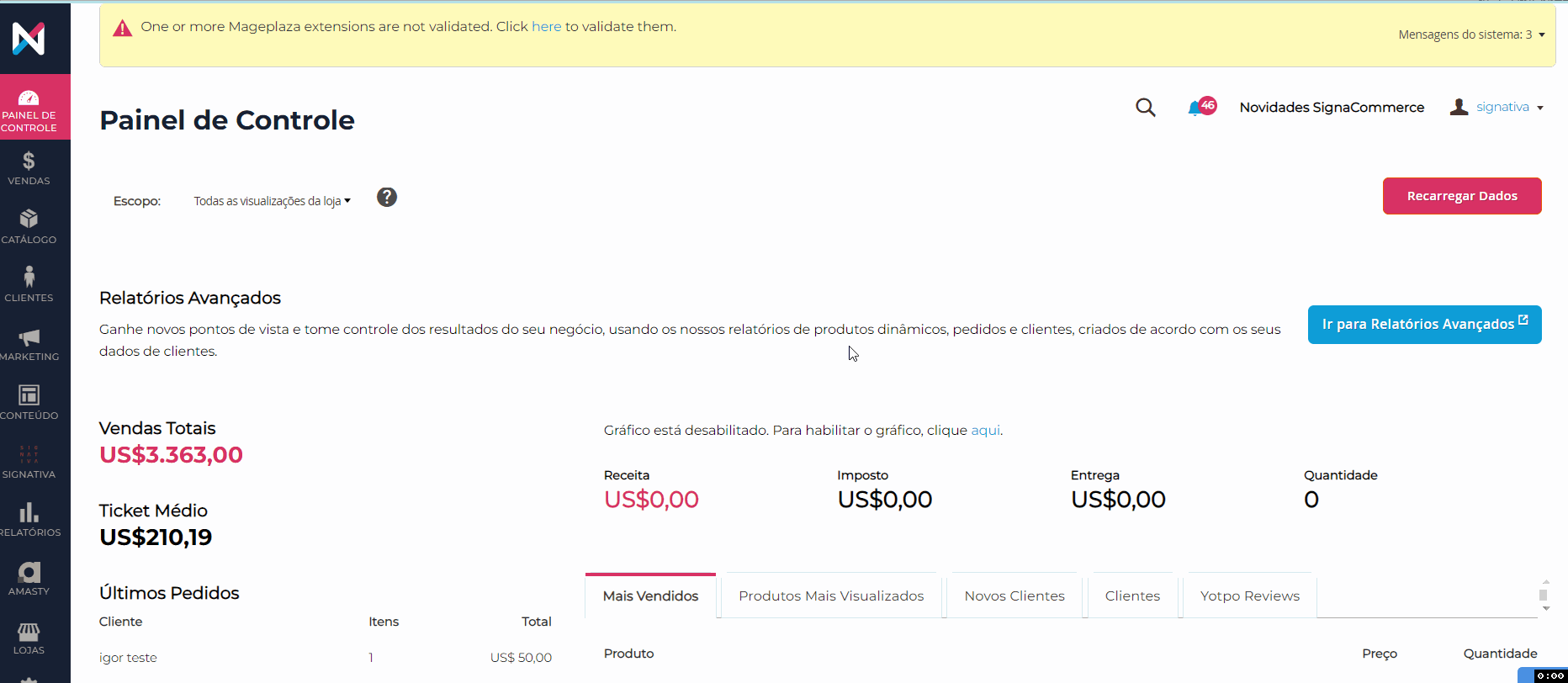The width and height of the screenshot is (1568, 683).
Task: Expand the Escopo store view dropdown
Action: [x=272, y=201]
